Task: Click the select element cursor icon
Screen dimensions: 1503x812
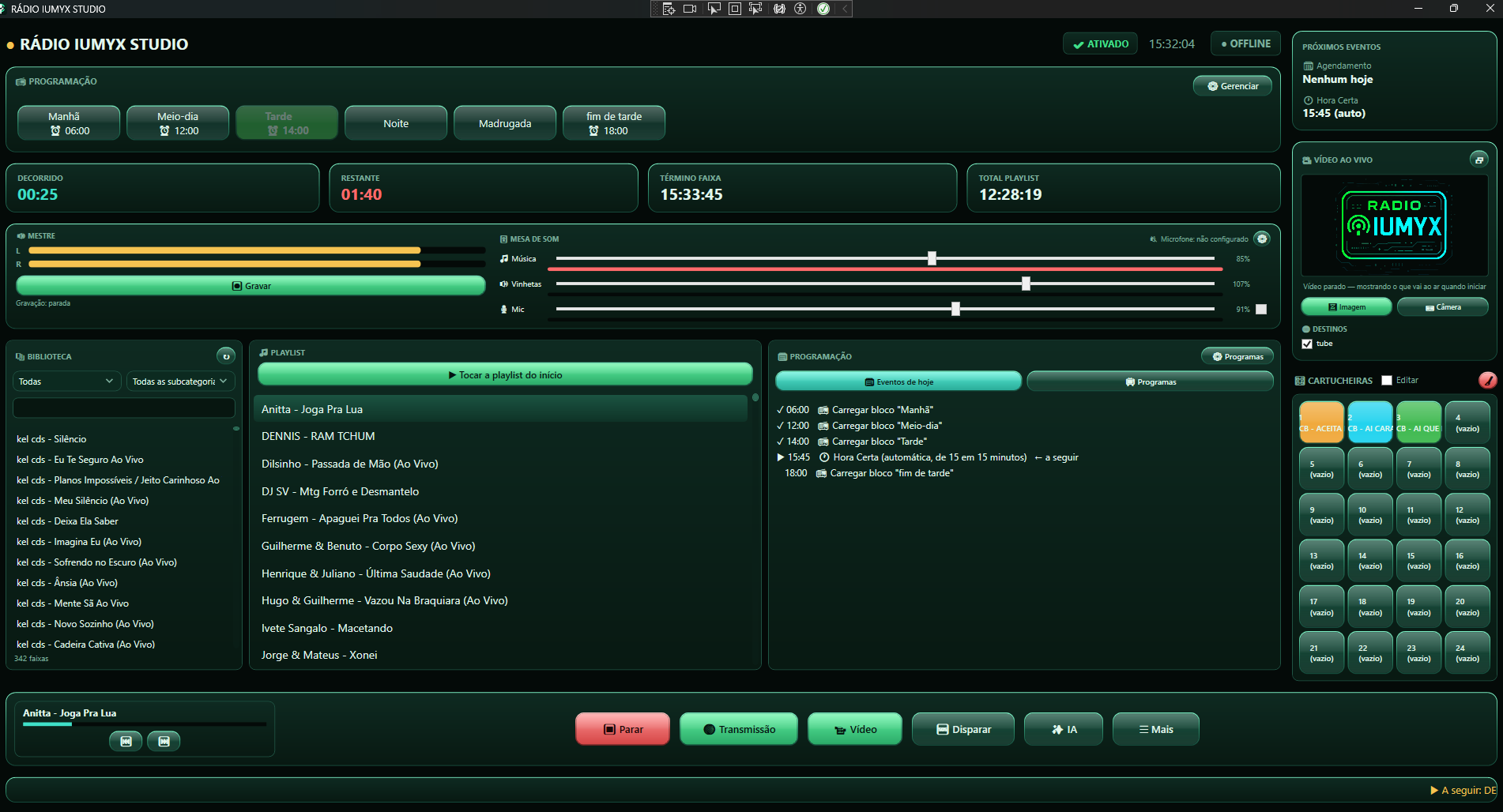Action: click(x=714, y=9)
